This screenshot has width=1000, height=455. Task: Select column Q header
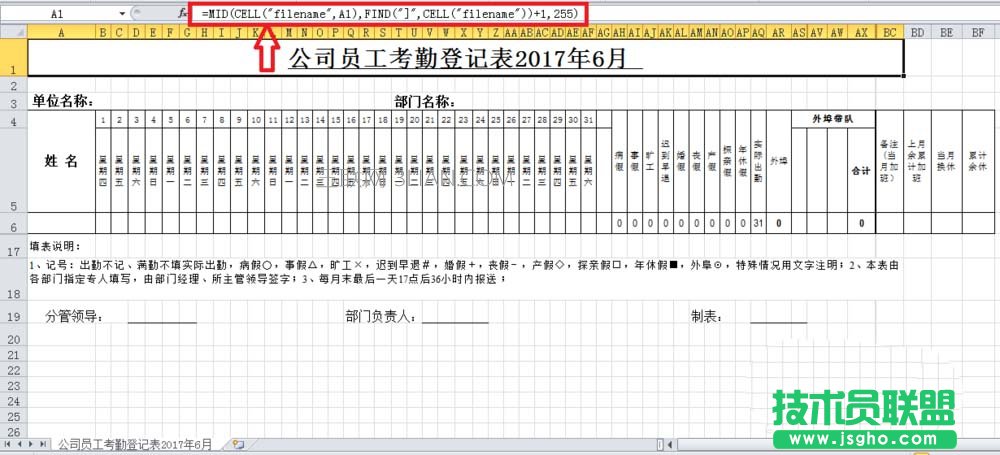(349, 32)
